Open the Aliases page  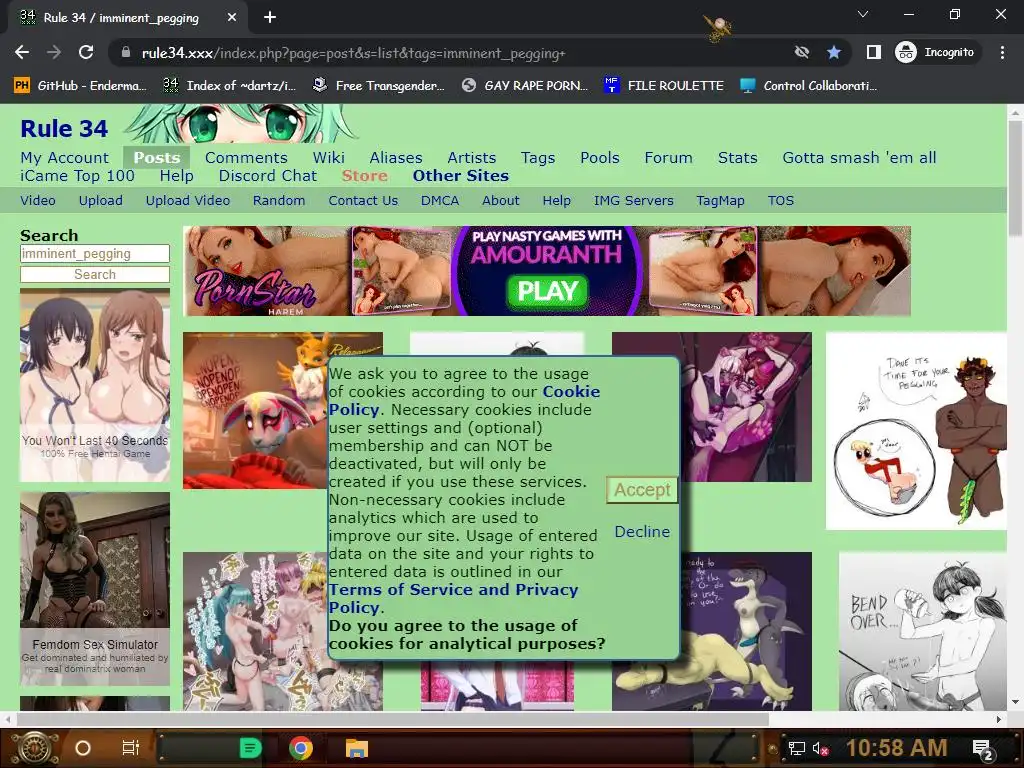pos(396,157)
